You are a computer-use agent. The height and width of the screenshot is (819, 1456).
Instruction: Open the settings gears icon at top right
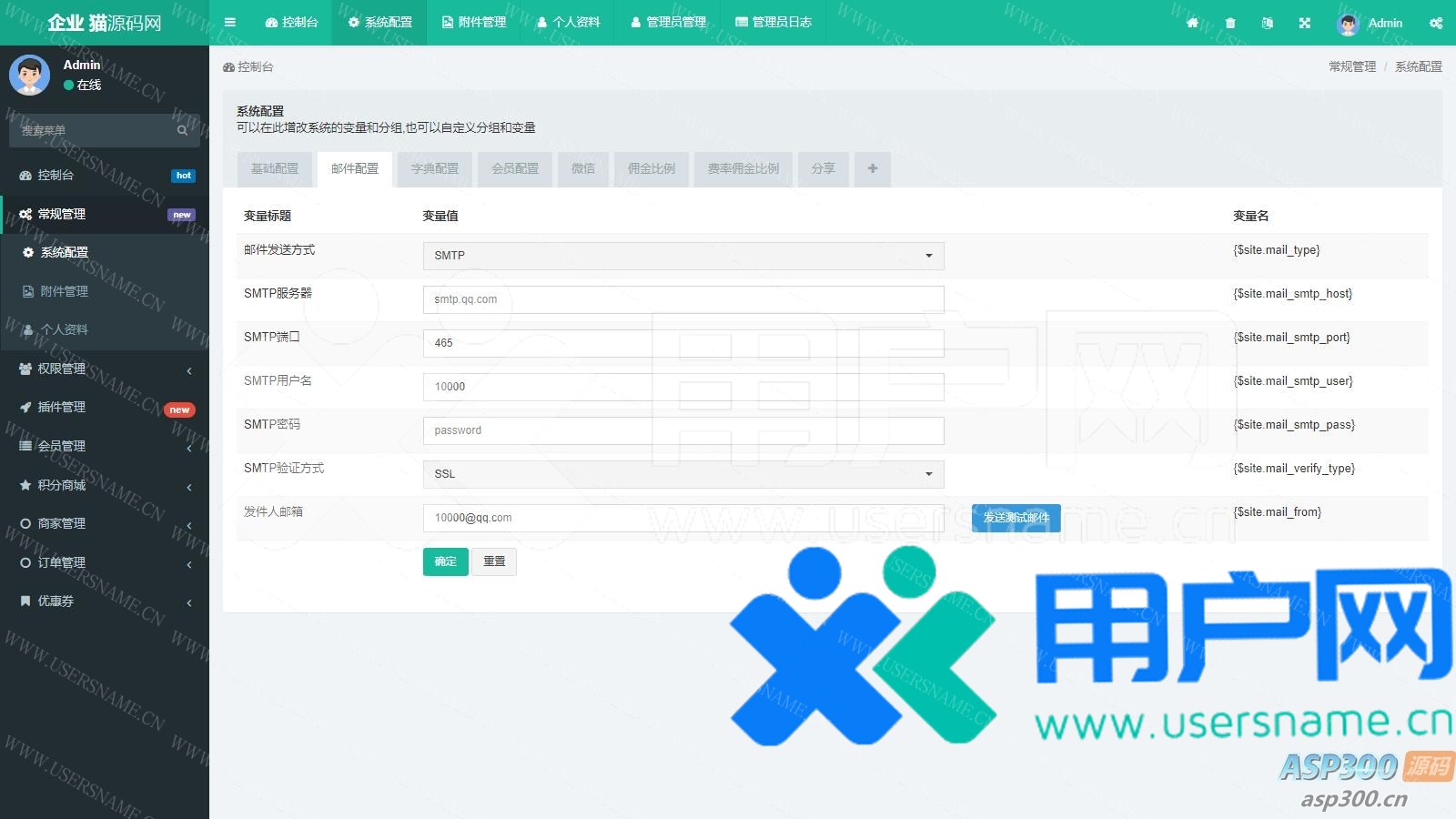click(1435, 23)
